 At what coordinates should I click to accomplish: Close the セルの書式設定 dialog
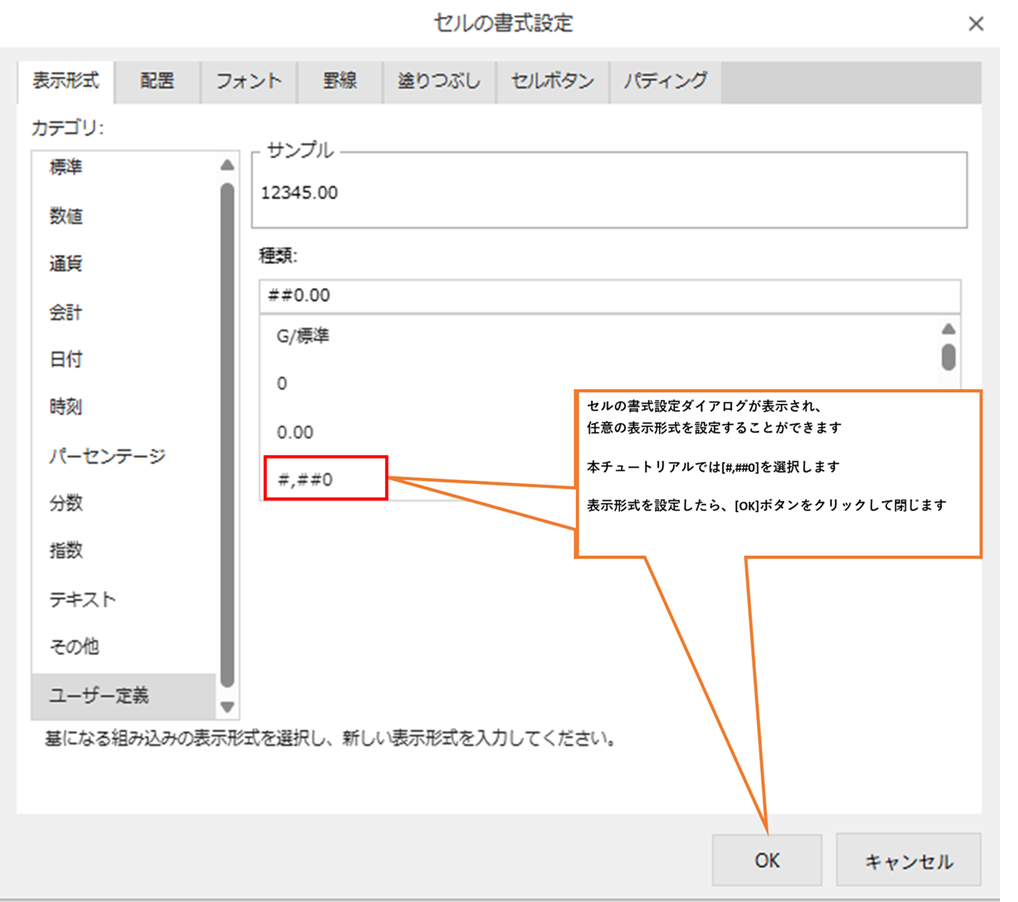click(976, 24)
